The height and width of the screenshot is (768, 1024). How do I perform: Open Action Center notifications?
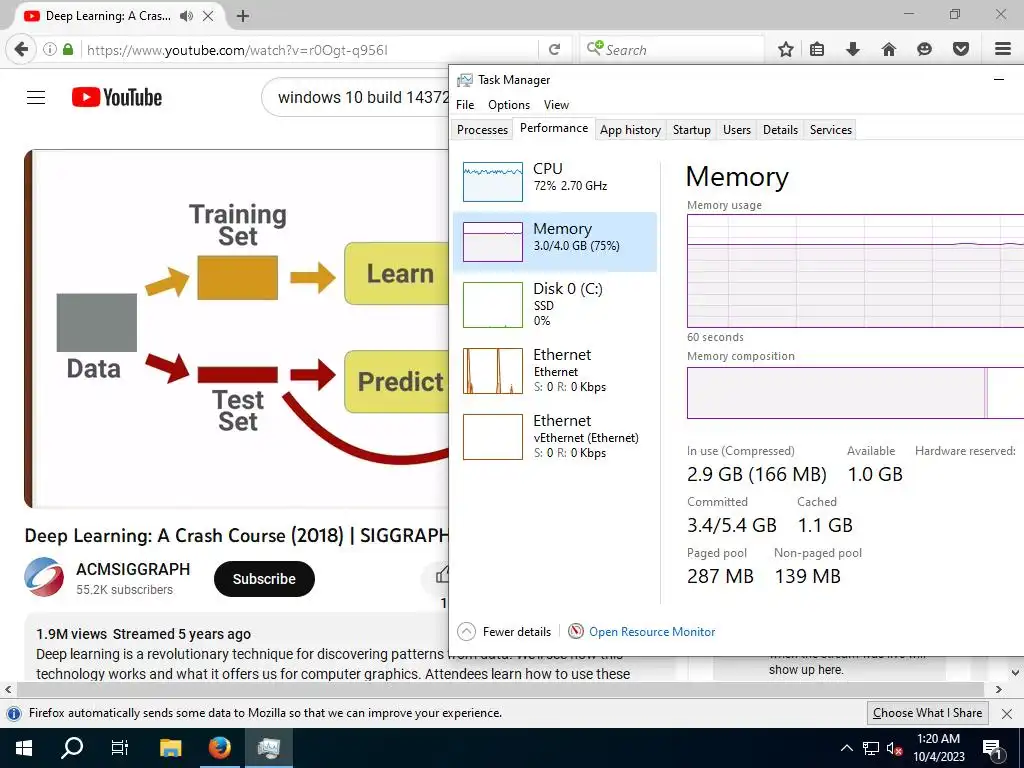(992, 749)
